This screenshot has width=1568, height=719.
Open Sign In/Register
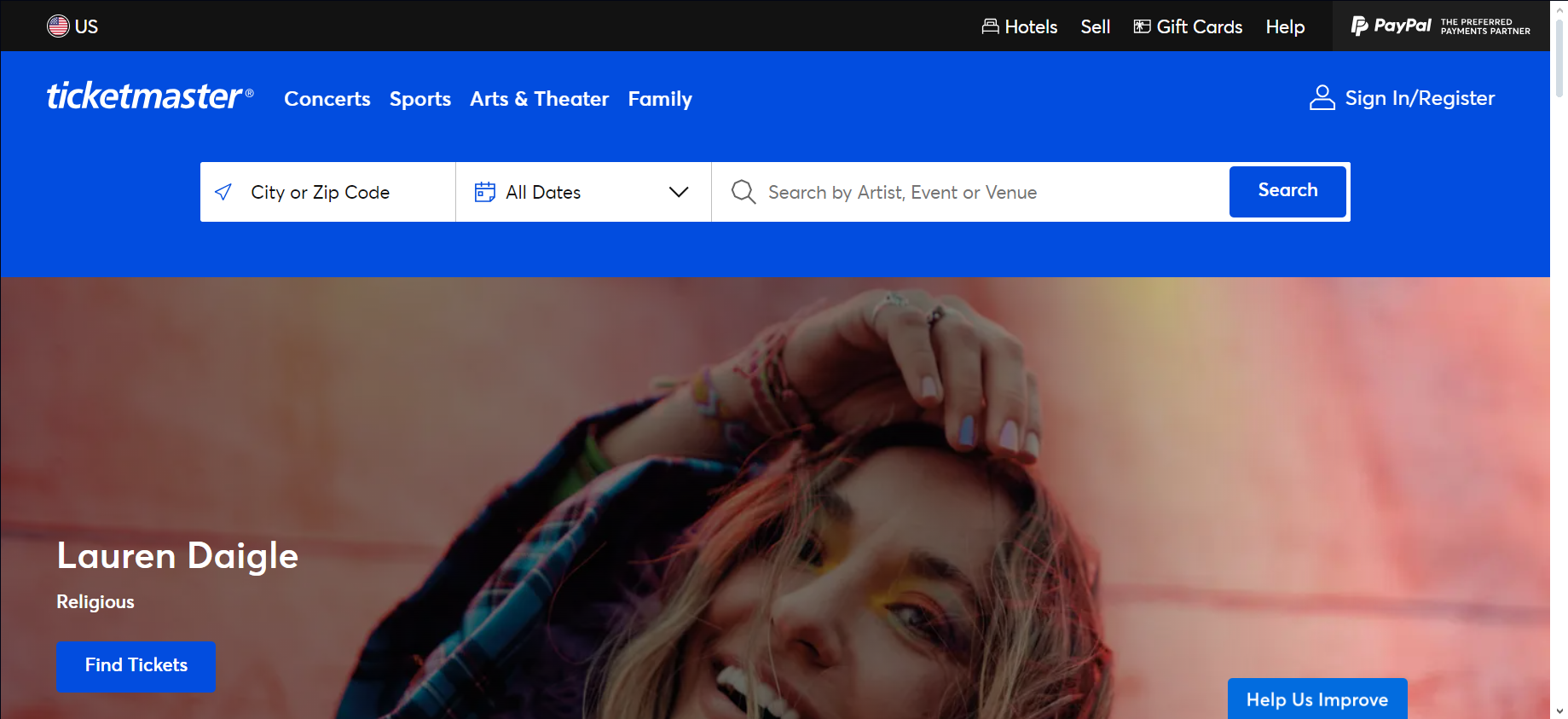[1403, 98]
